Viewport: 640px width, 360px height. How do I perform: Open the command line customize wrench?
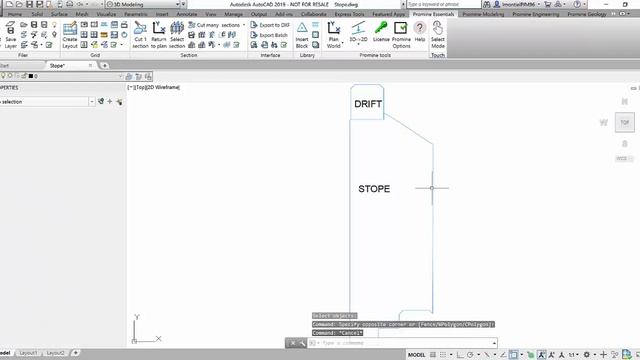(x=302, y=343)
